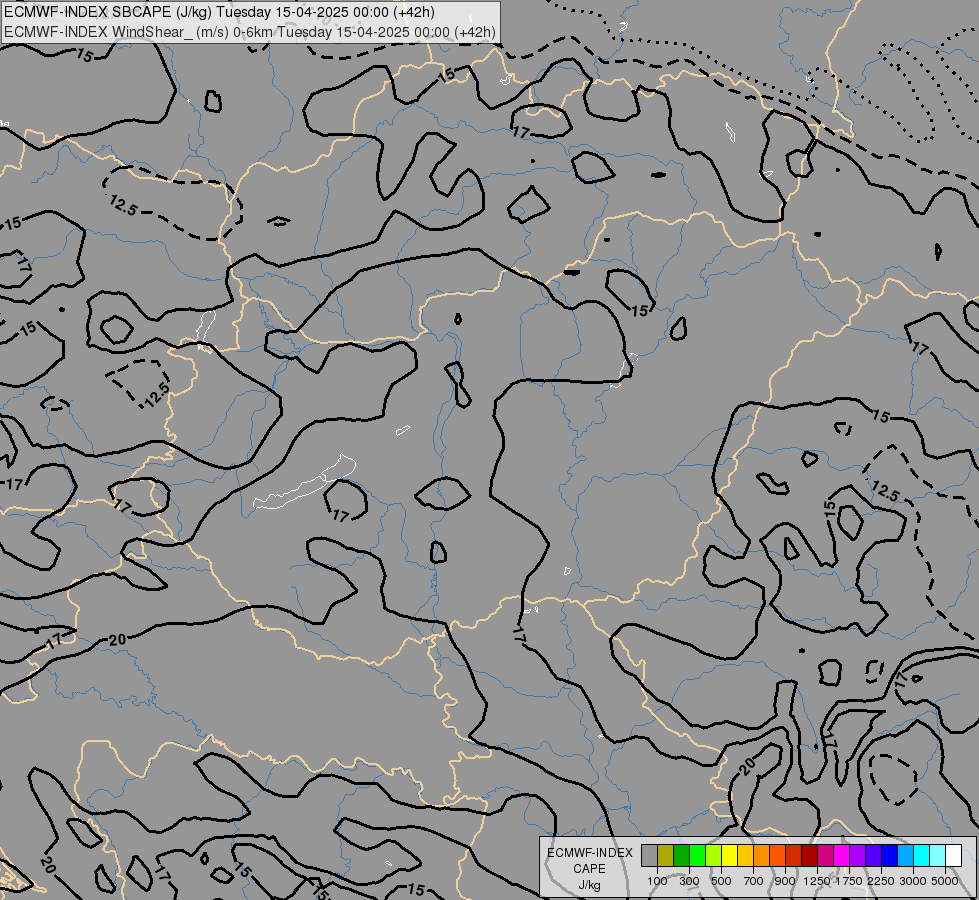
Task: Pick the pure blue swatch after 2250
Action: point(889,856)
